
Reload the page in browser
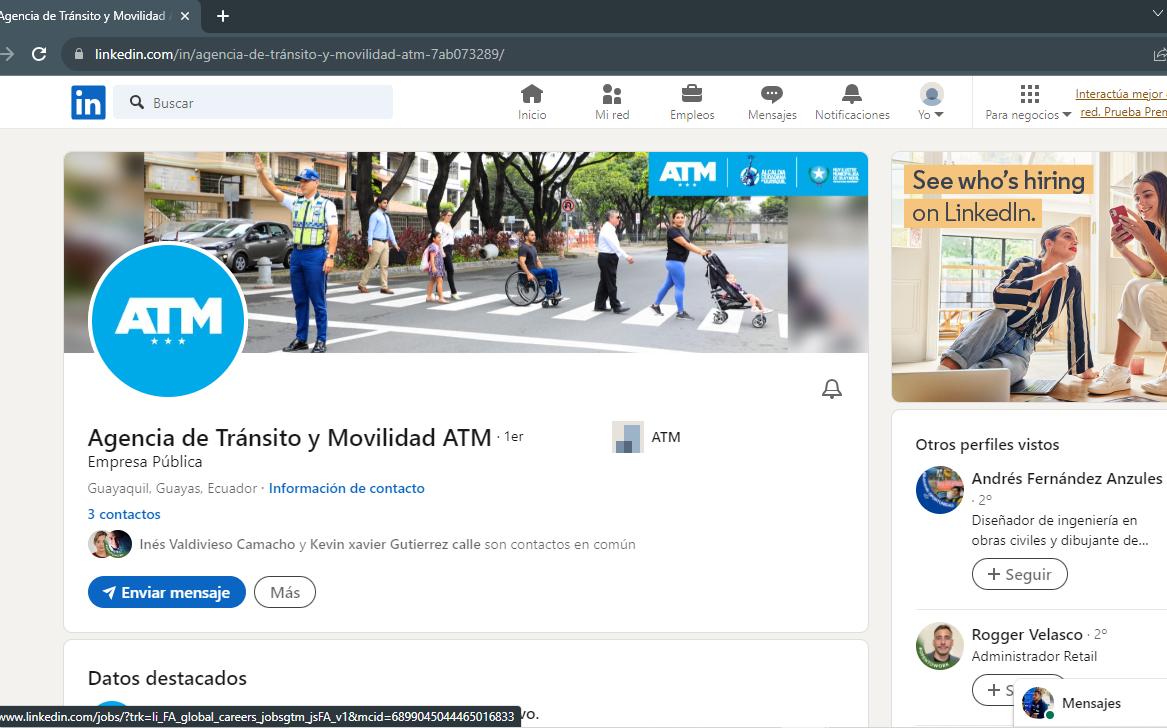(x=39, y=54)
